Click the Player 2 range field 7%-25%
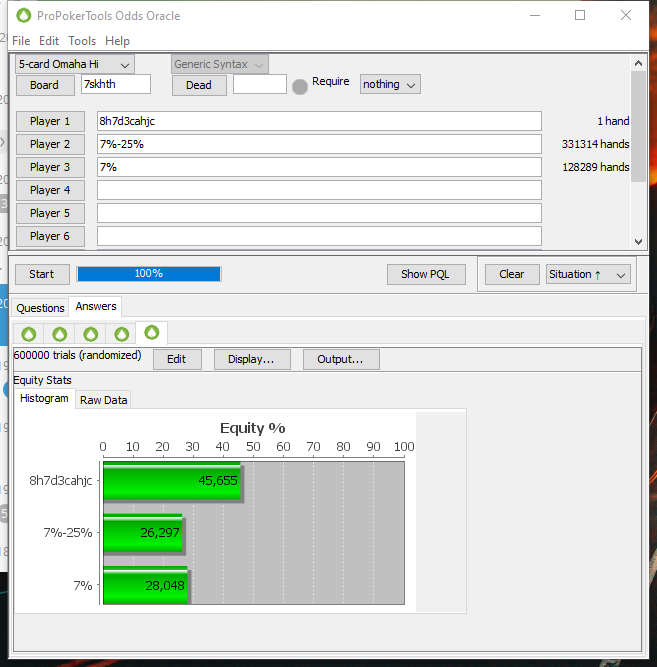The width and height of the screenshot is (657, 667). [319, 144]
